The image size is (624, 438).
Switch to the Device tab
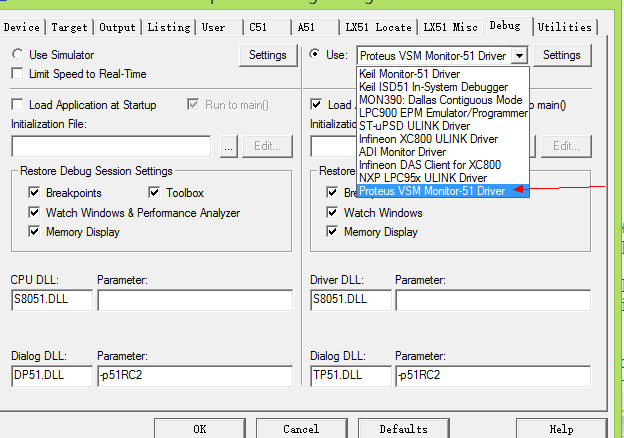coord(22,27)
